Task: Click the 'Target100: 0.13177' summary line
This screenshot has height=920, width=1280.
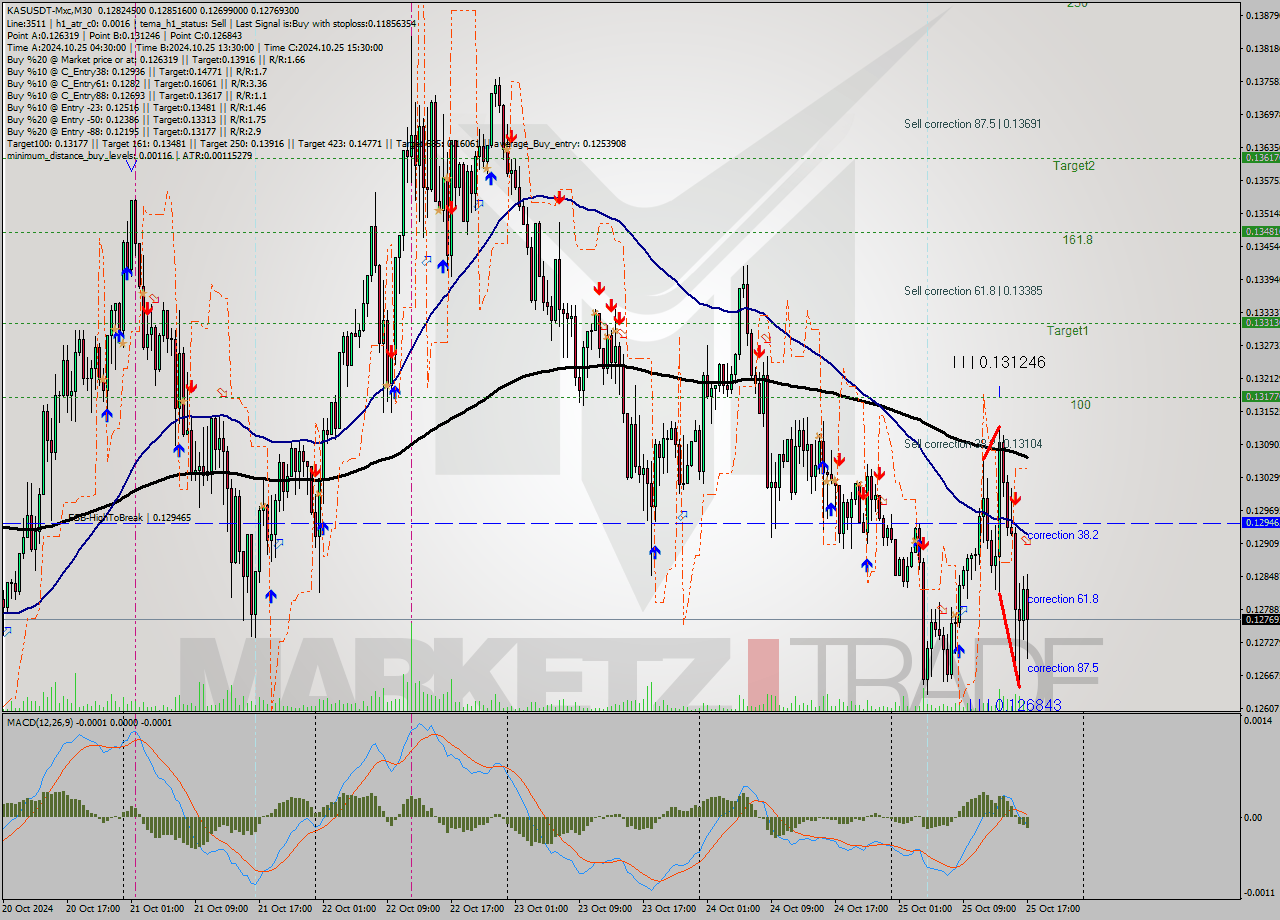Action: [316, 143]
